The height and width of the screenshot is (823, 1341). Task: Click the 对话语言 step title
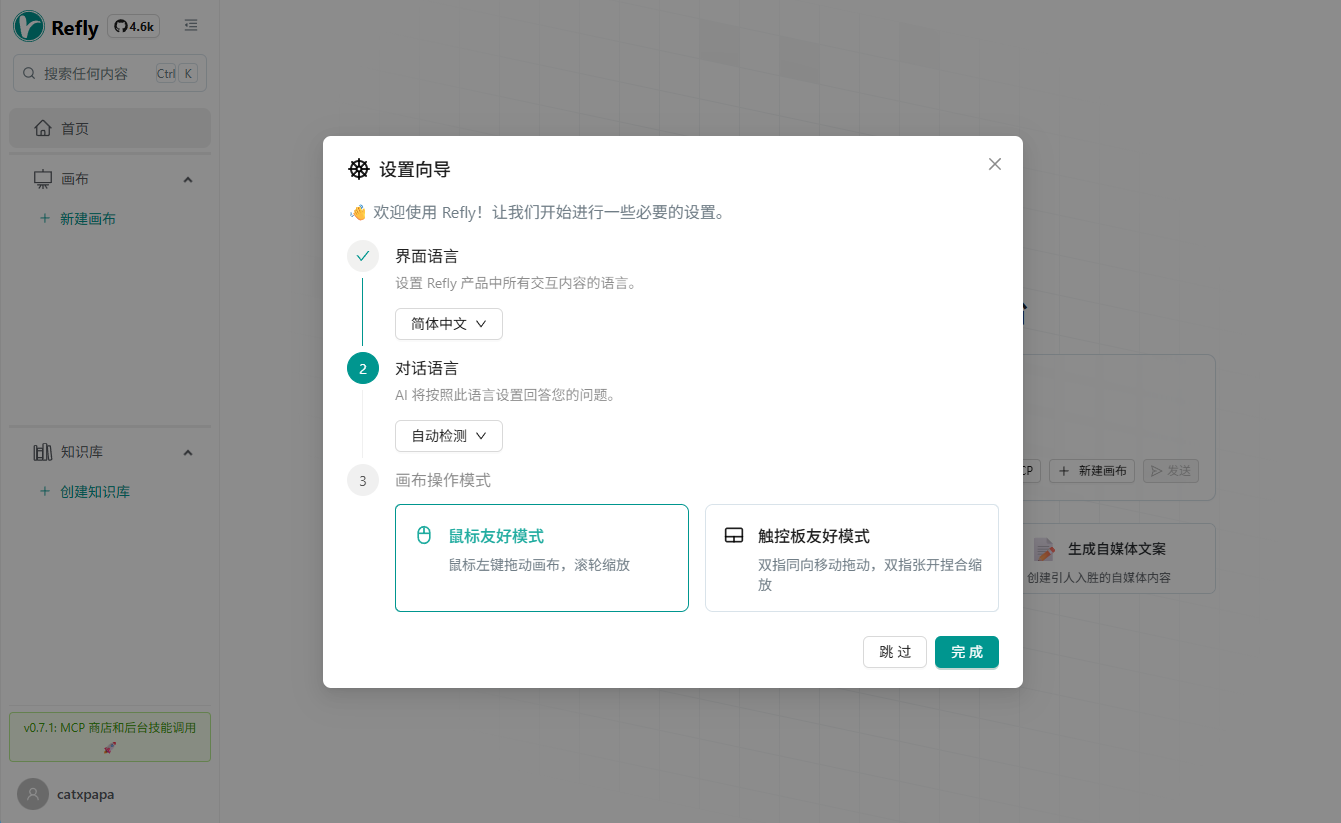coord(427,368)
